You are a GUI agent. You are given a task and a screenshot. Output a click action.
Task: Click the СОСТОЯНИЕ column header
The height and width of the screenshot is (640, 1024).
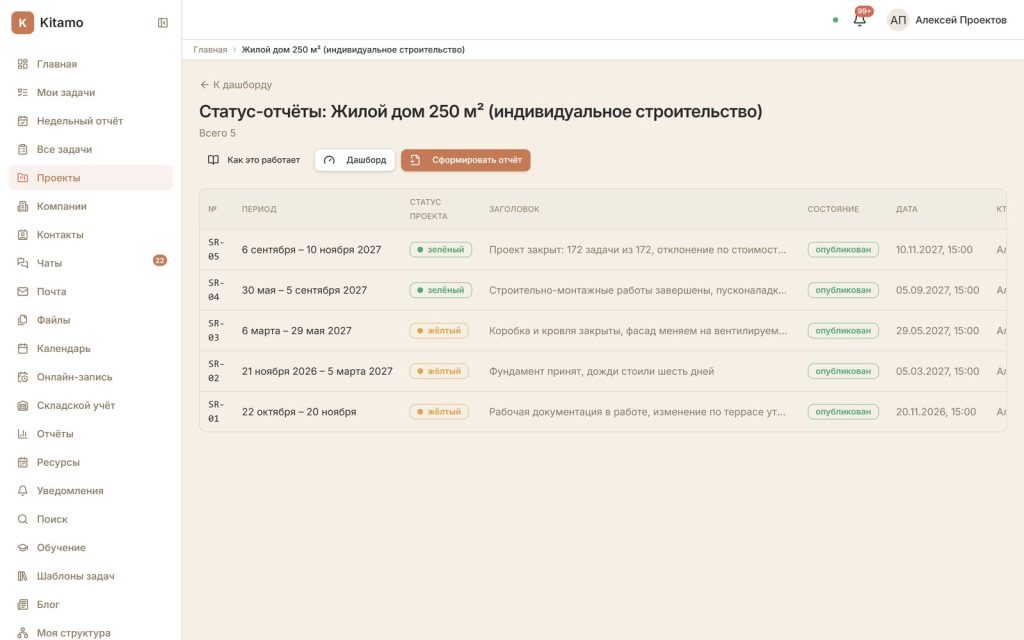coord(833,209)
